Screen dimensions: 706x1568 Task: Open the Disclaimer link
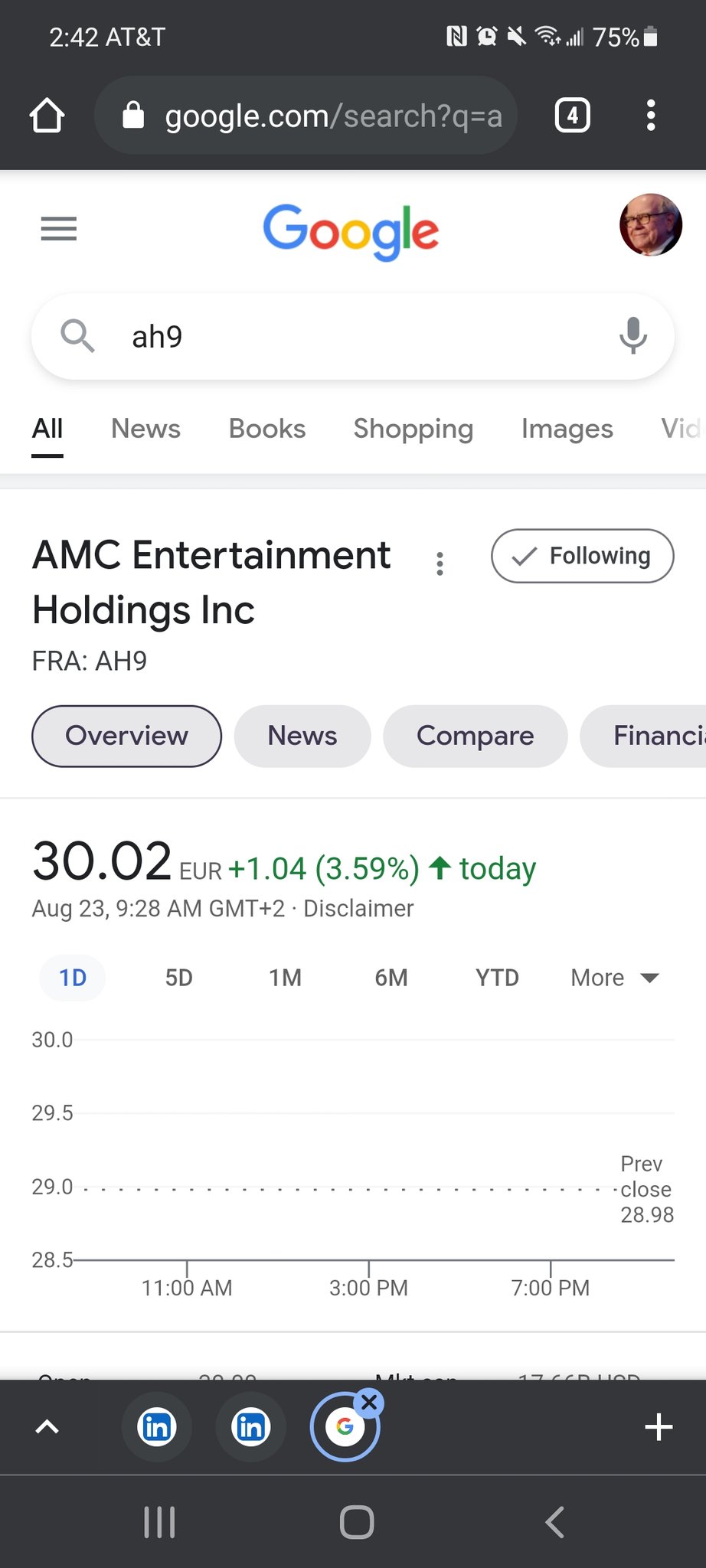[x=358, y=909]
